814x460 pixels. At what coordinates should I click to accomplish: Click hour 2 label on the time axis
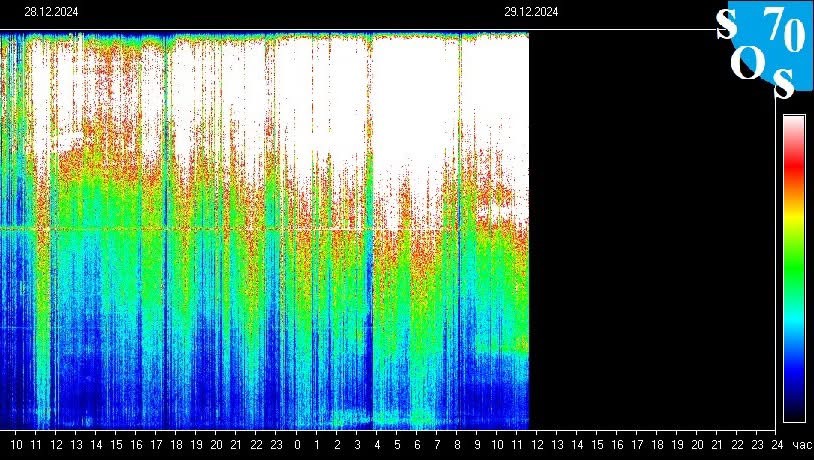click(337, 444)
